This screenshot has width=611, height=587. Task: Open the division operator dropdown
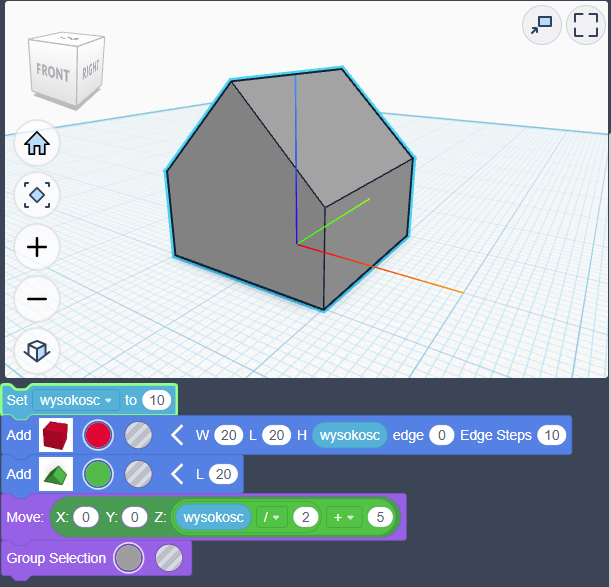click(272, 517)
